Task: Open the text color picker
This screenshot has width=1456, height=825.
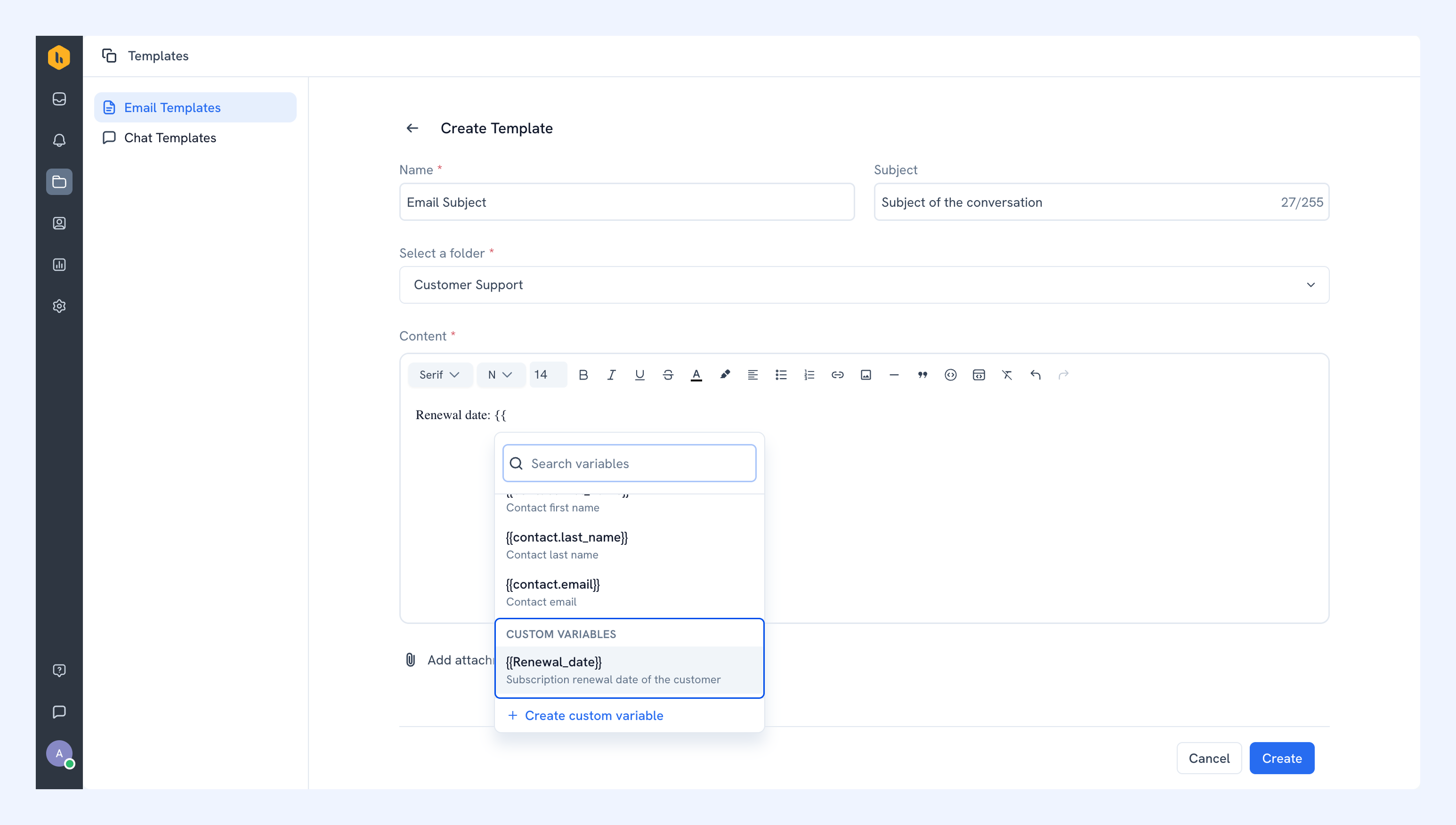Action: click(696, 374)
